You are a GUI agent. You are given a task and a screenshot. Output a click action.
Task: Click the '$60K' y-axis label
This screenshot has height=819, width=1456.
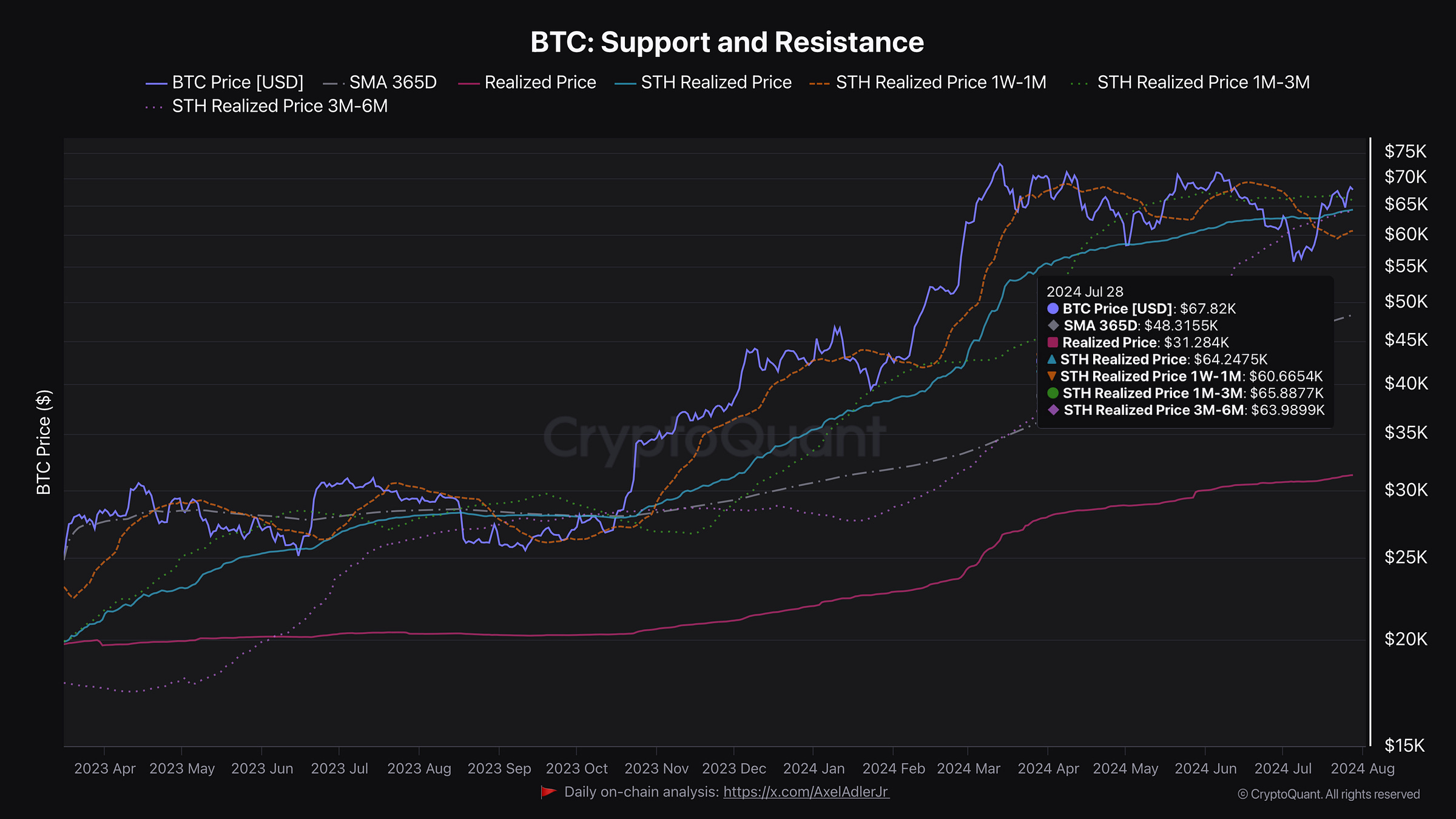pyautogui.click(x=1406, y=234)
